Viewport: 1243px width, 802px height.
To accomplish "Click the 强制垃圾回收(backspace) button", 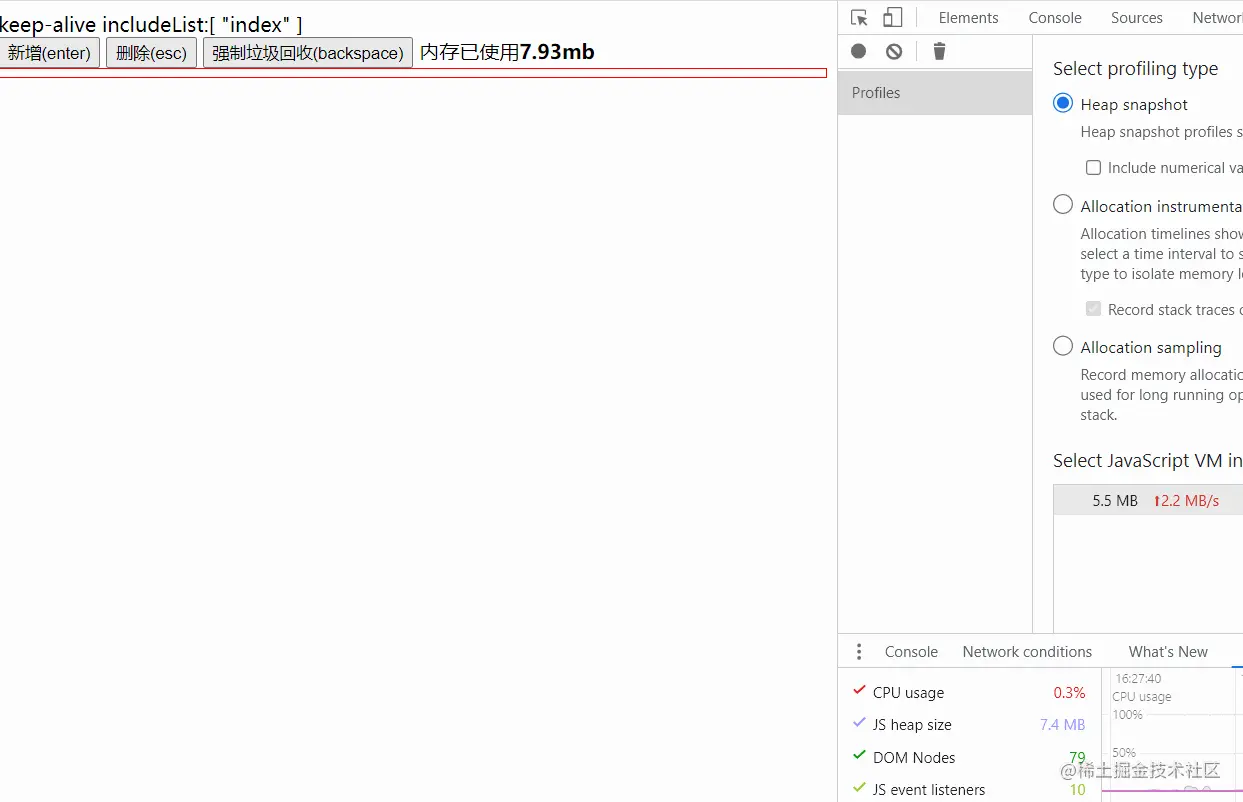I will click(308, 53).
